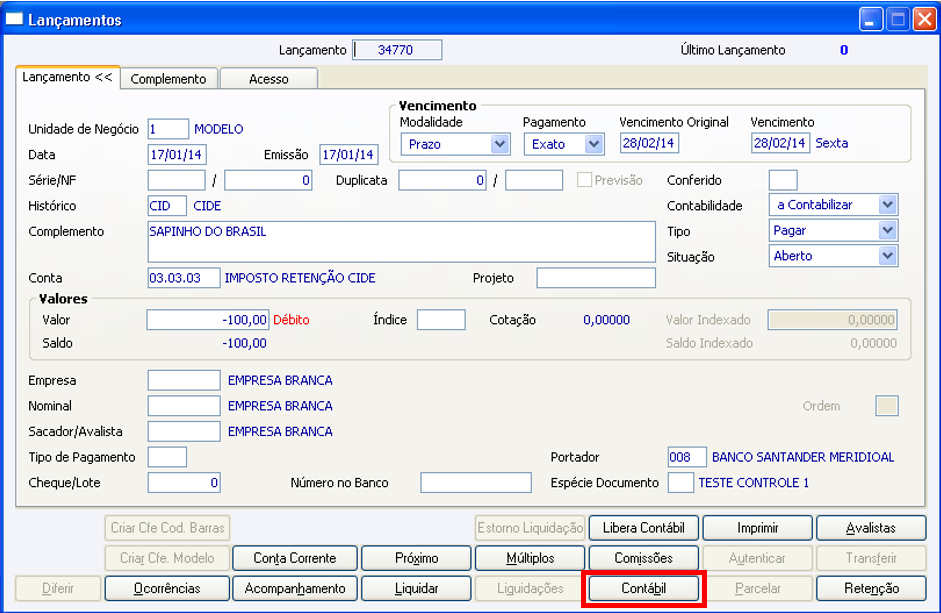Viewport: 941px width, 613px height.
Task: Click the Liquidar button
Action: click(416, 588)
